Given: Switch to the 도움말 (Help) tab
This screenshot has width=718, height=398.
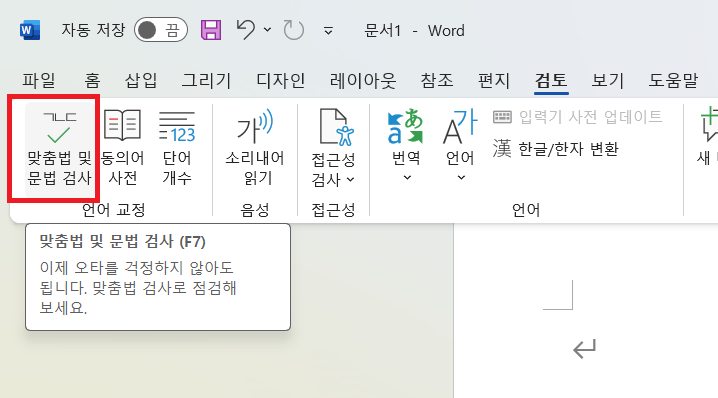Looking at the screenshot, I should [673, 81].
